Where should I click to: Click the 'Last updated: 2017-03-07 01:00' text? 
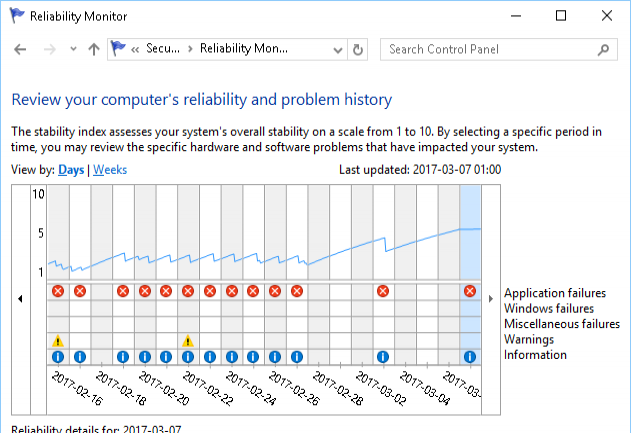tap(420, 170)
